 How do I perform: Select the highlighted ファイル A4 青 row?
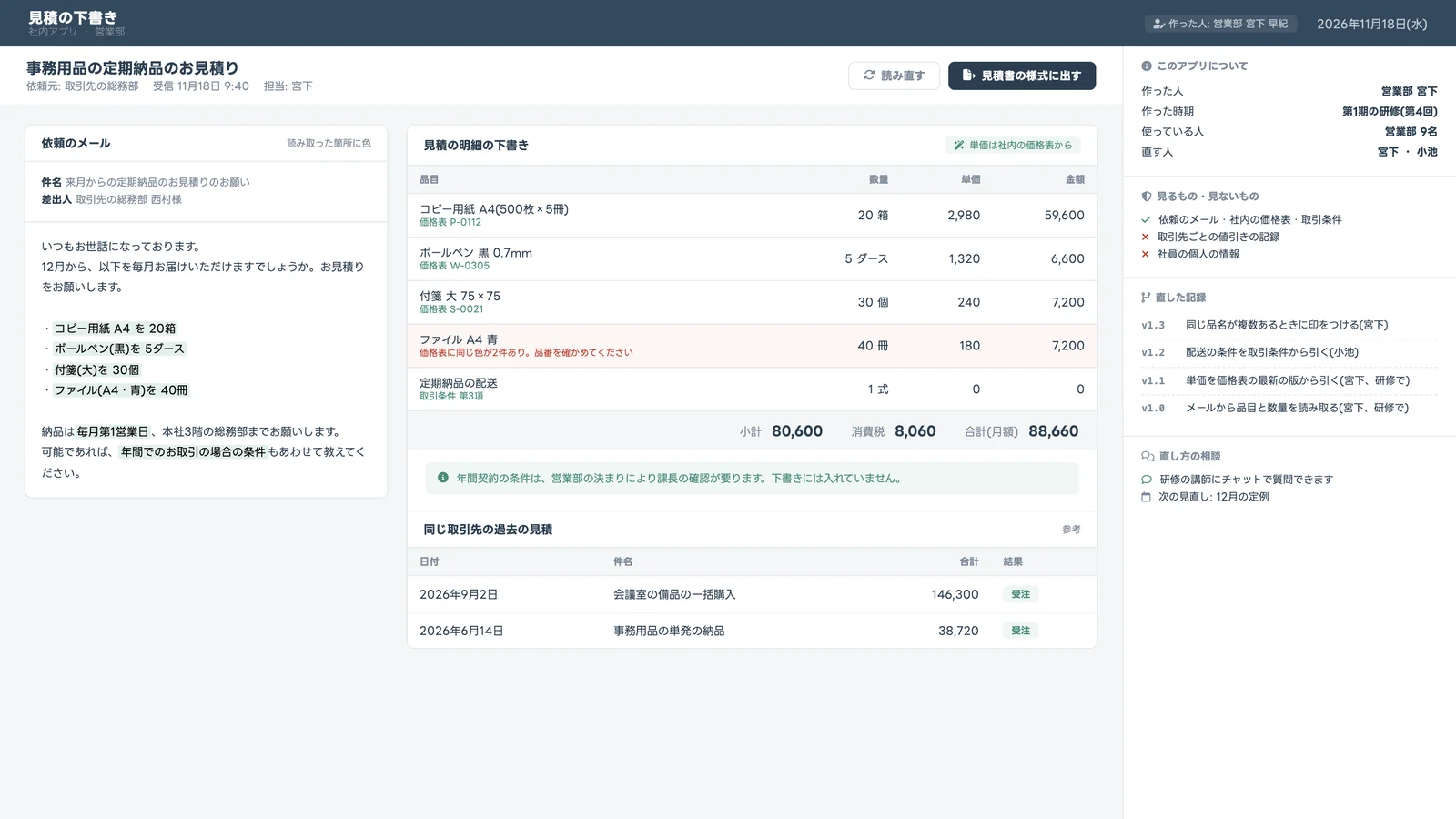pos(752,346)
